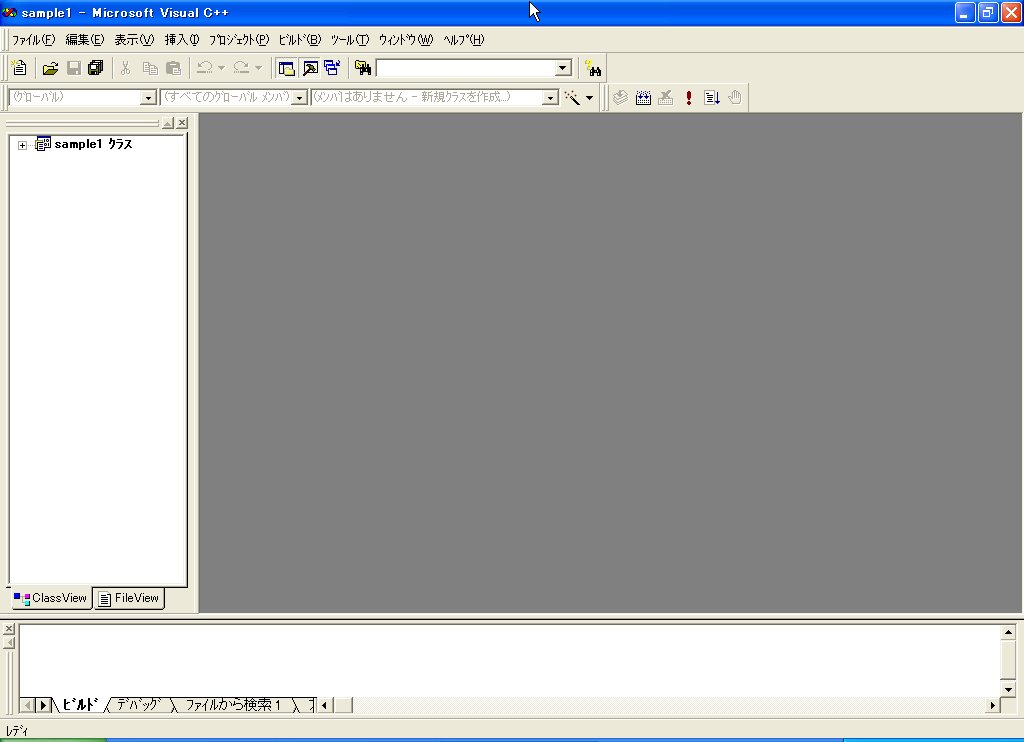Run program with red exclamation icon
This screenshot has height=742, width=1024.
coord(688,97)
